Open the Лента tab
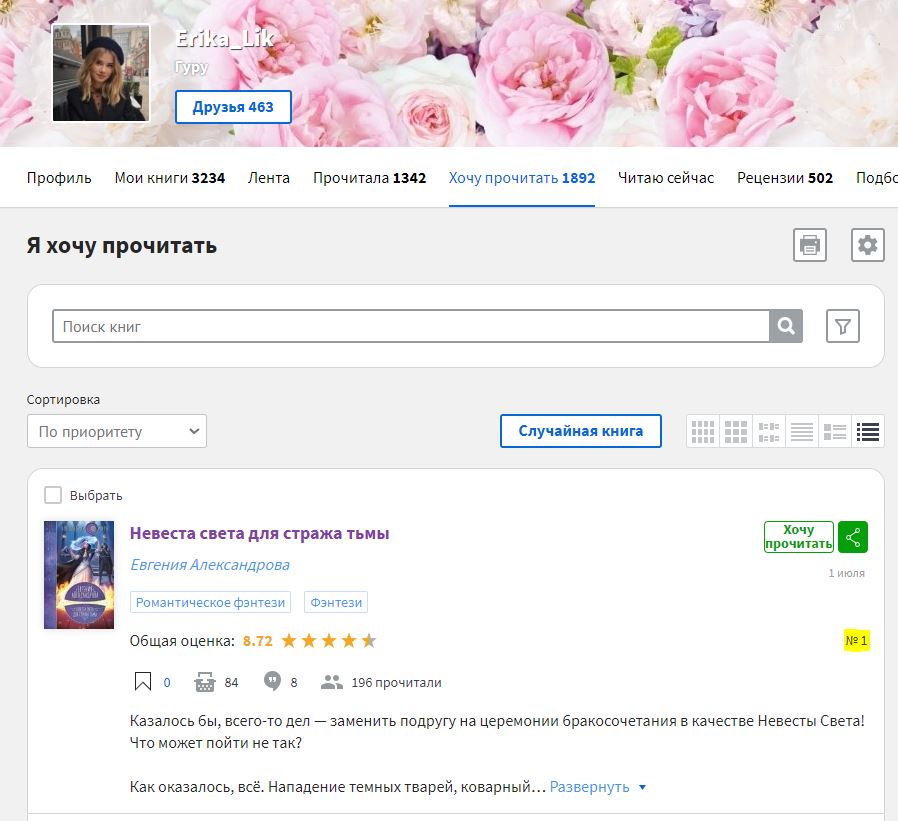This screenshot has width=898, height=821. [x=269, y=178]
